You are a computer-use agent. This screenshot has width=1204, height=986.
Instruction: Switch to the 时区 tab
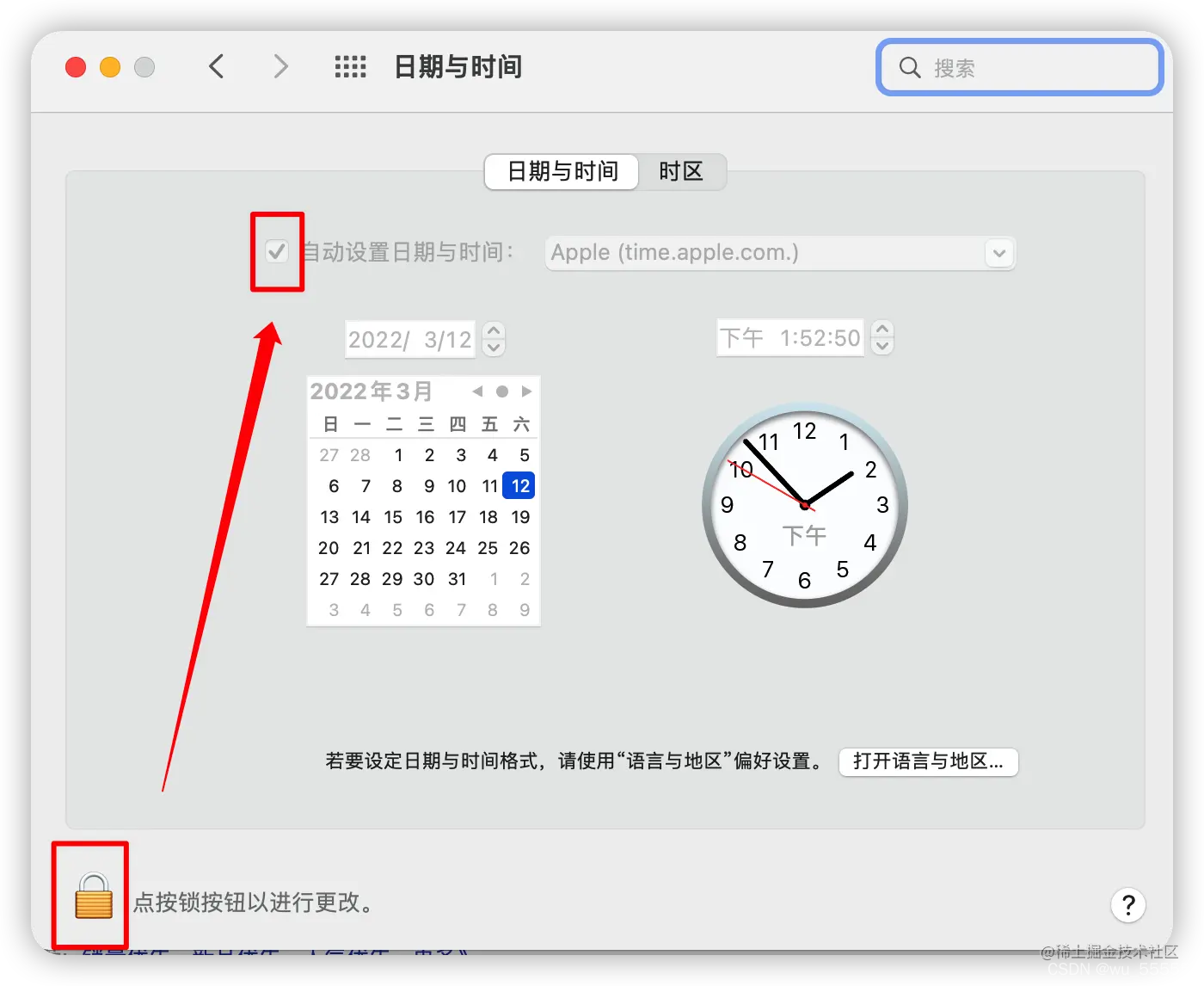(x=680, y=172)
